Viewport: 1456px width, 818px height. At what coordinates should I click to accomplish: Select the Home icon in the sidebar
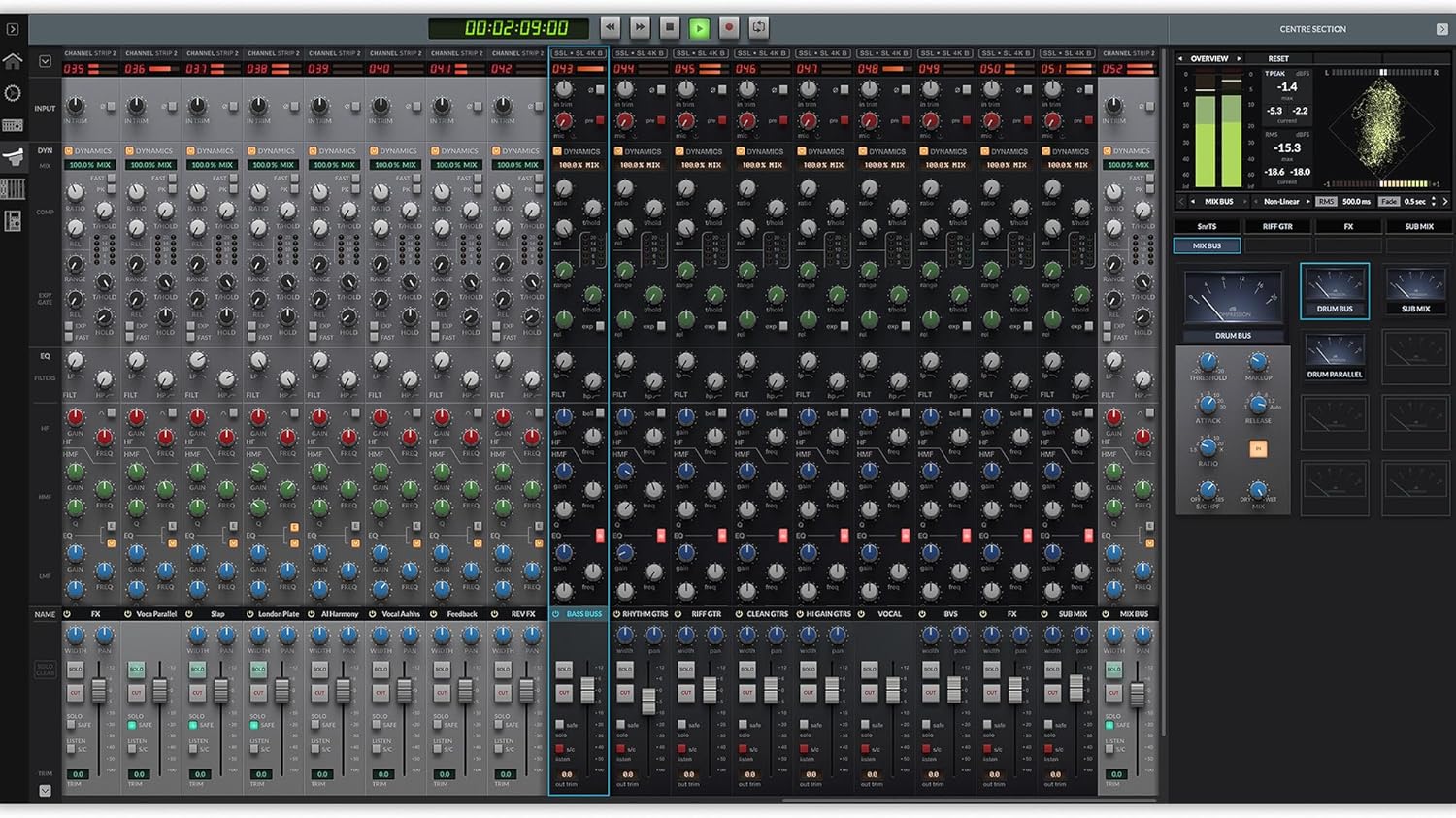pos(13,60)
